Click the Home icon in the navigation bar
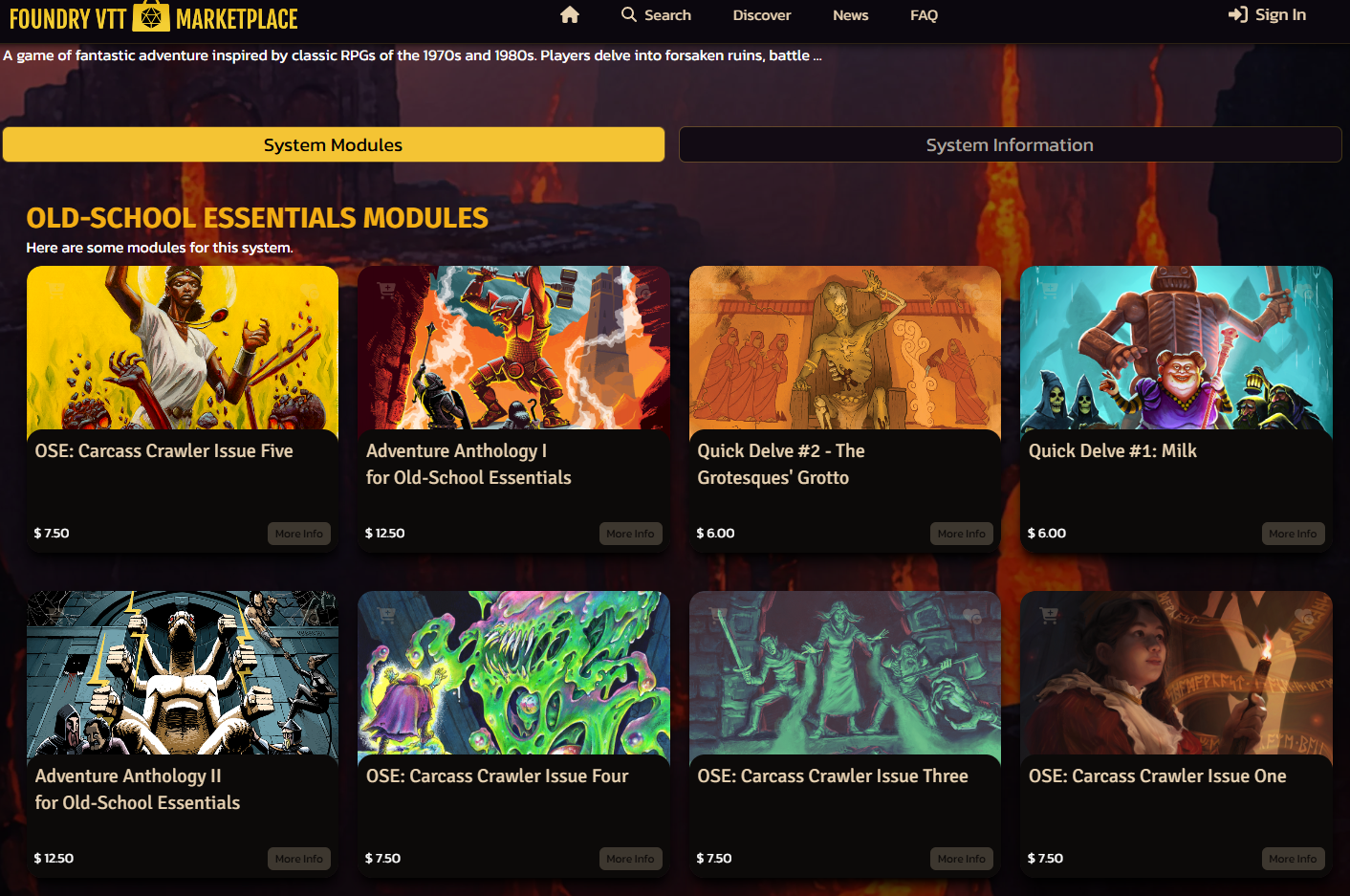1350x896 pixels. (x=569, y=15)
